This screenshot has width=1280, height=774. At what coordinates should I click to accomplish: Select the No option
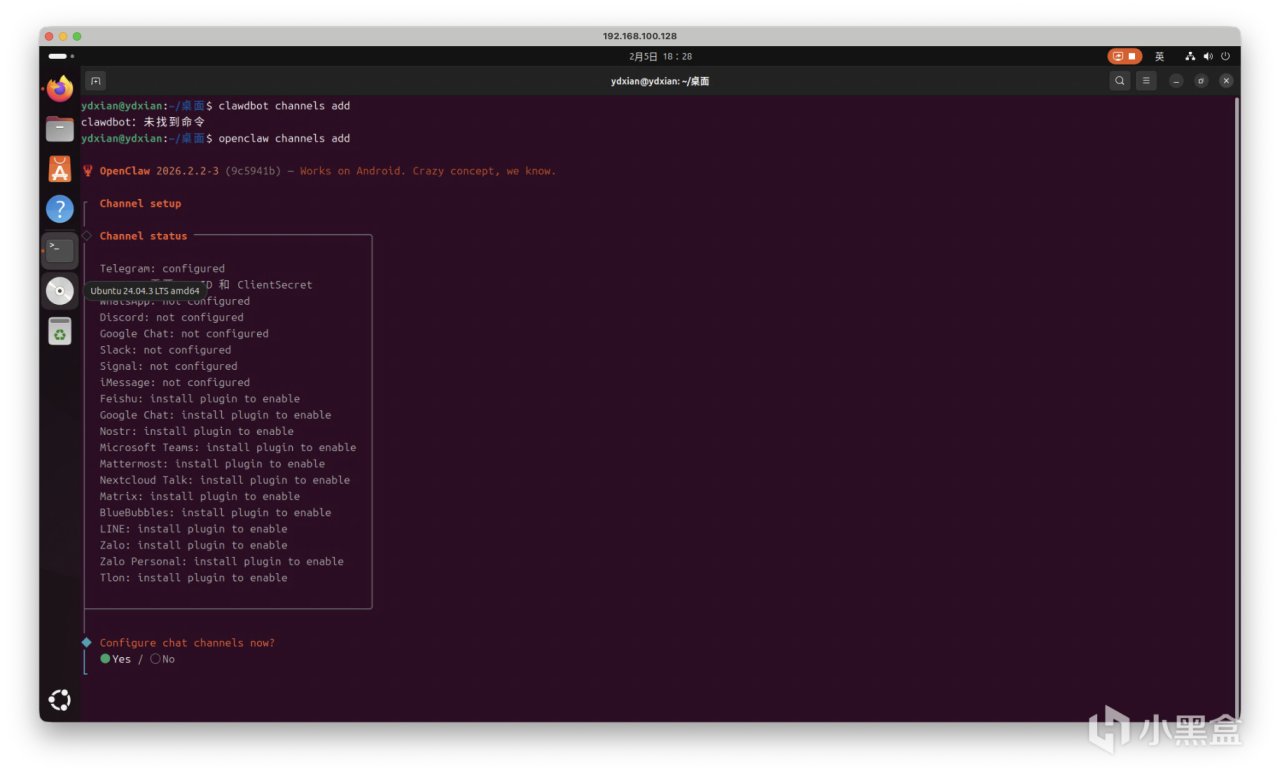(x=162, y=659)
